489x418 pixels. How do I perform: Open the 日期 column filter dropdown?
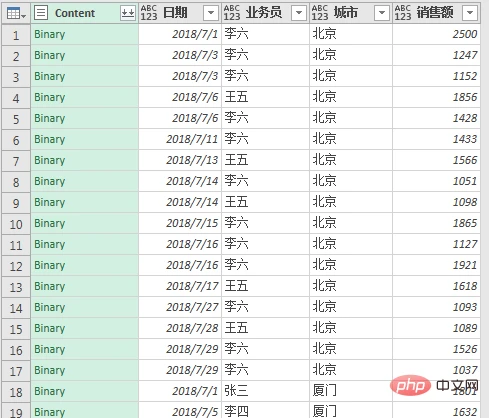coord(211,13)
